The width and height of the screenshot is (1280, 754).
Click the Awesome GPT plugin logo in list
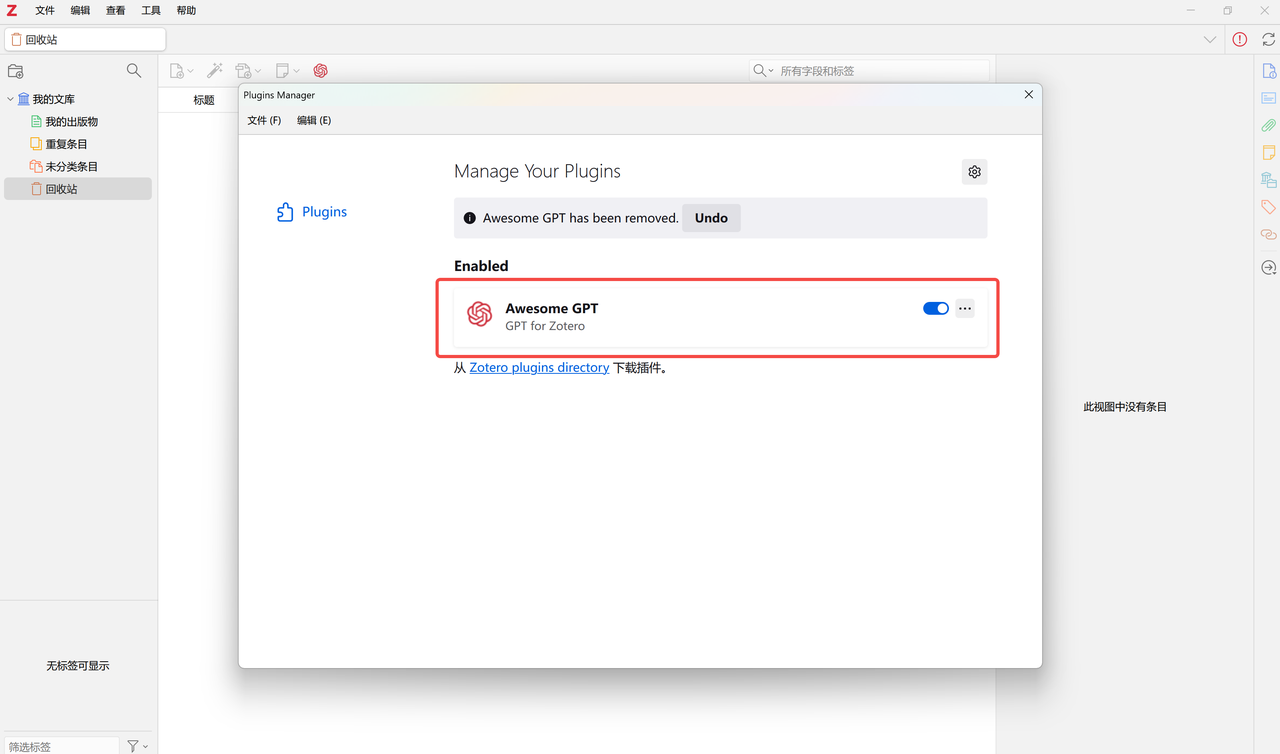point(480,314)
